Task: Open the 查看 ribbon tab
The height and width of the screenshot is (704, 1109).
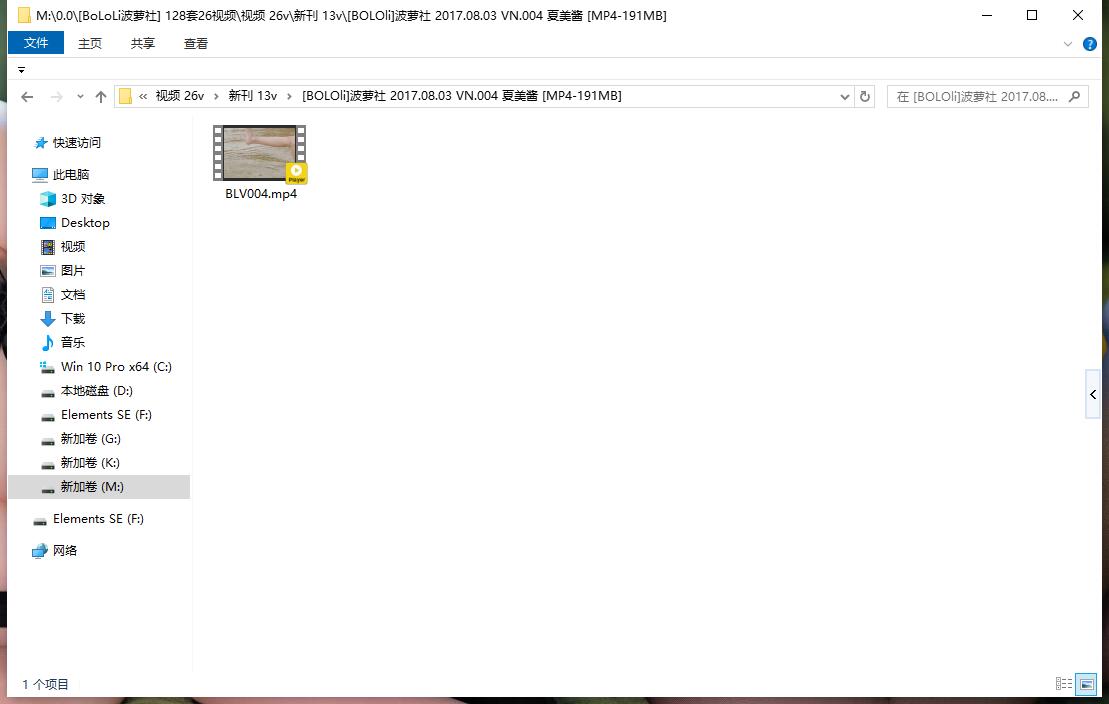Action: [196, 44]
